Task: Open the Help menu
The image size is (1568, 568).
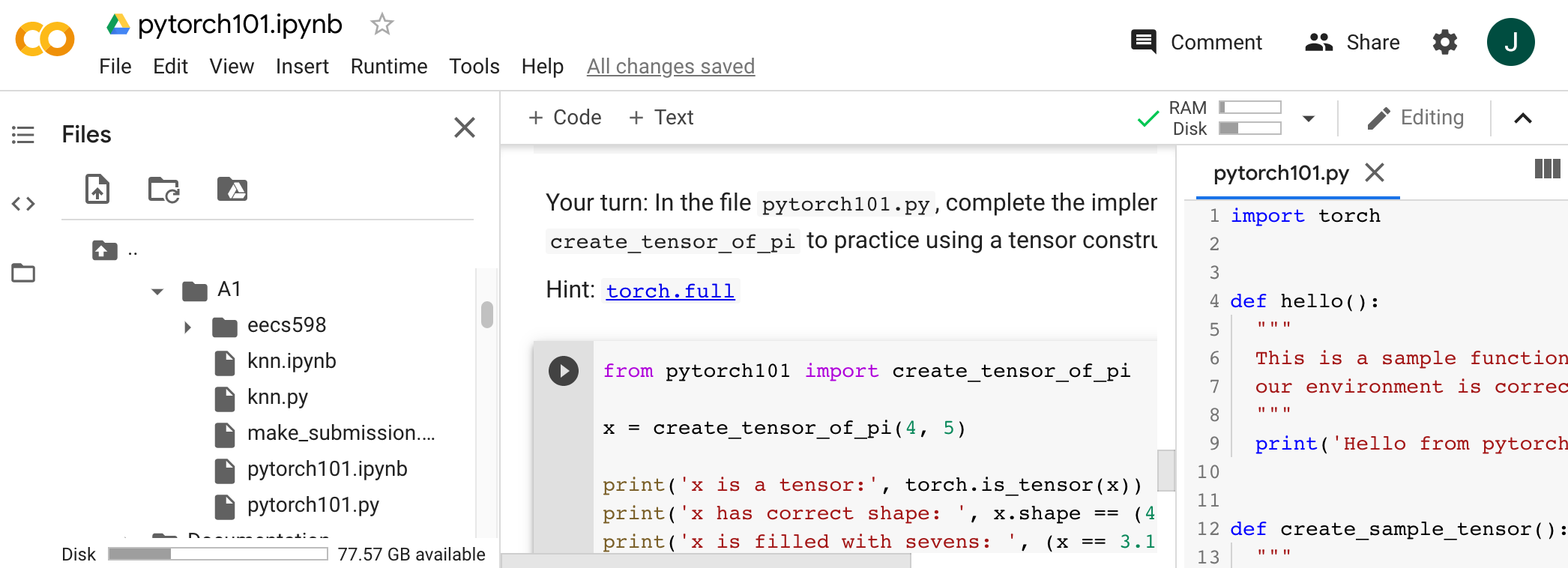Action: [542, 67]
